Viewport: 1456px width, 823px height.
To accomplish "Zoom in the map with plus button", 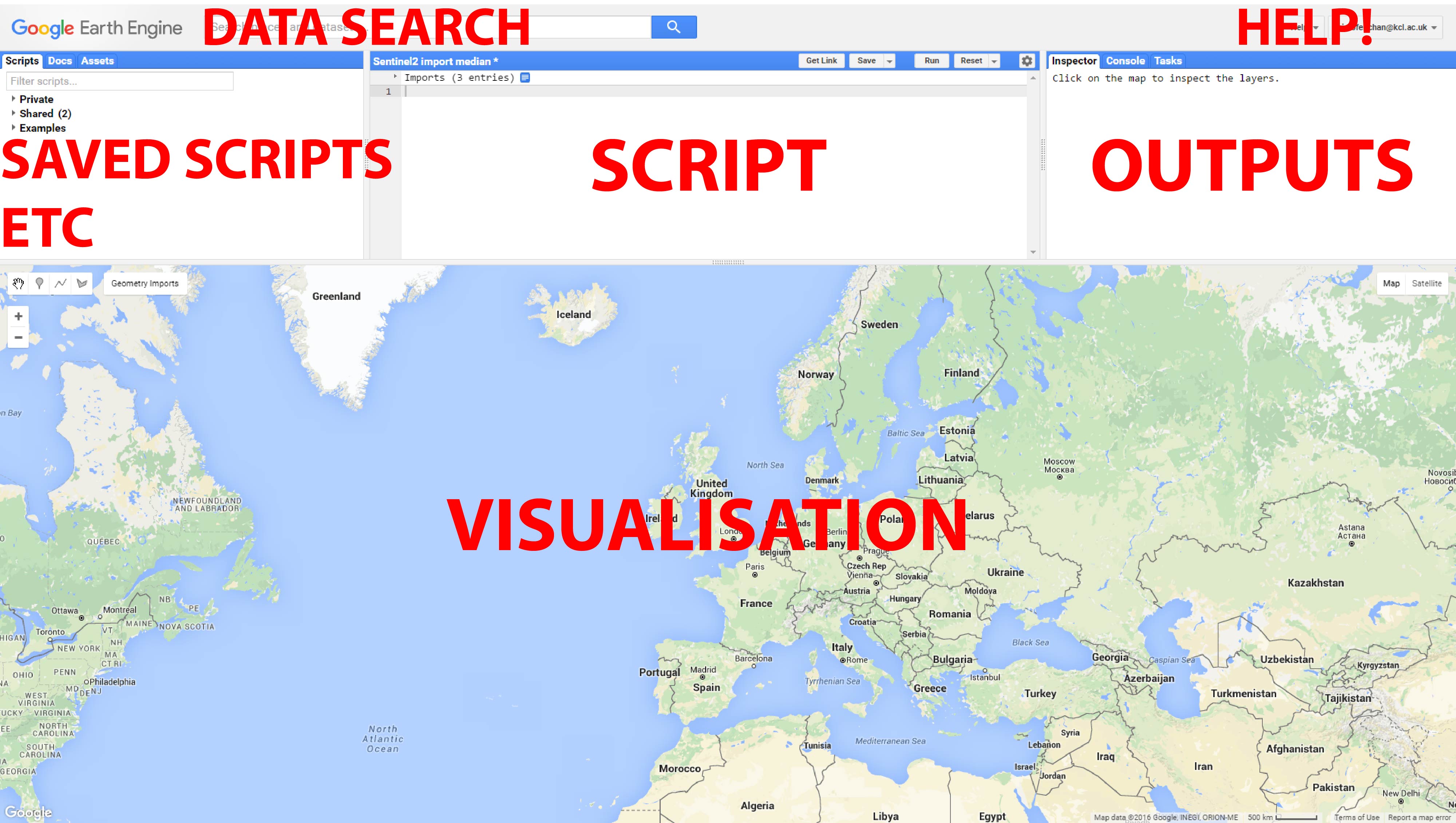I will tap(18, 316).
